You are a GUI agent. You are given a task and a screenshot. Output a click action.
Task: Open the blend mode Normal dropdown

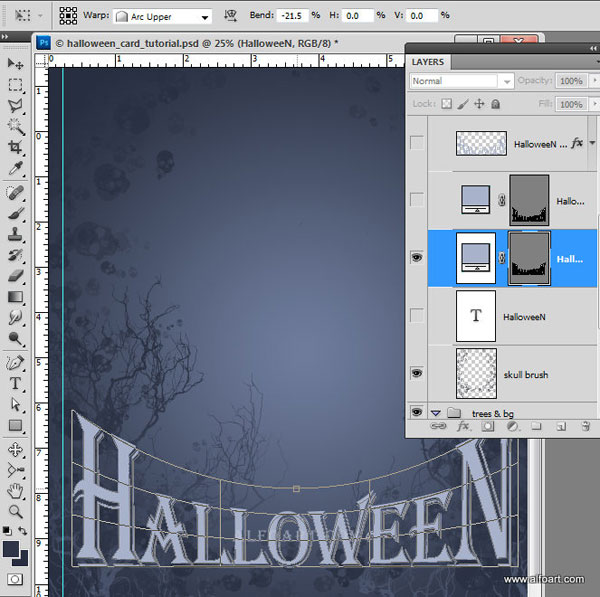pos(462,81)
